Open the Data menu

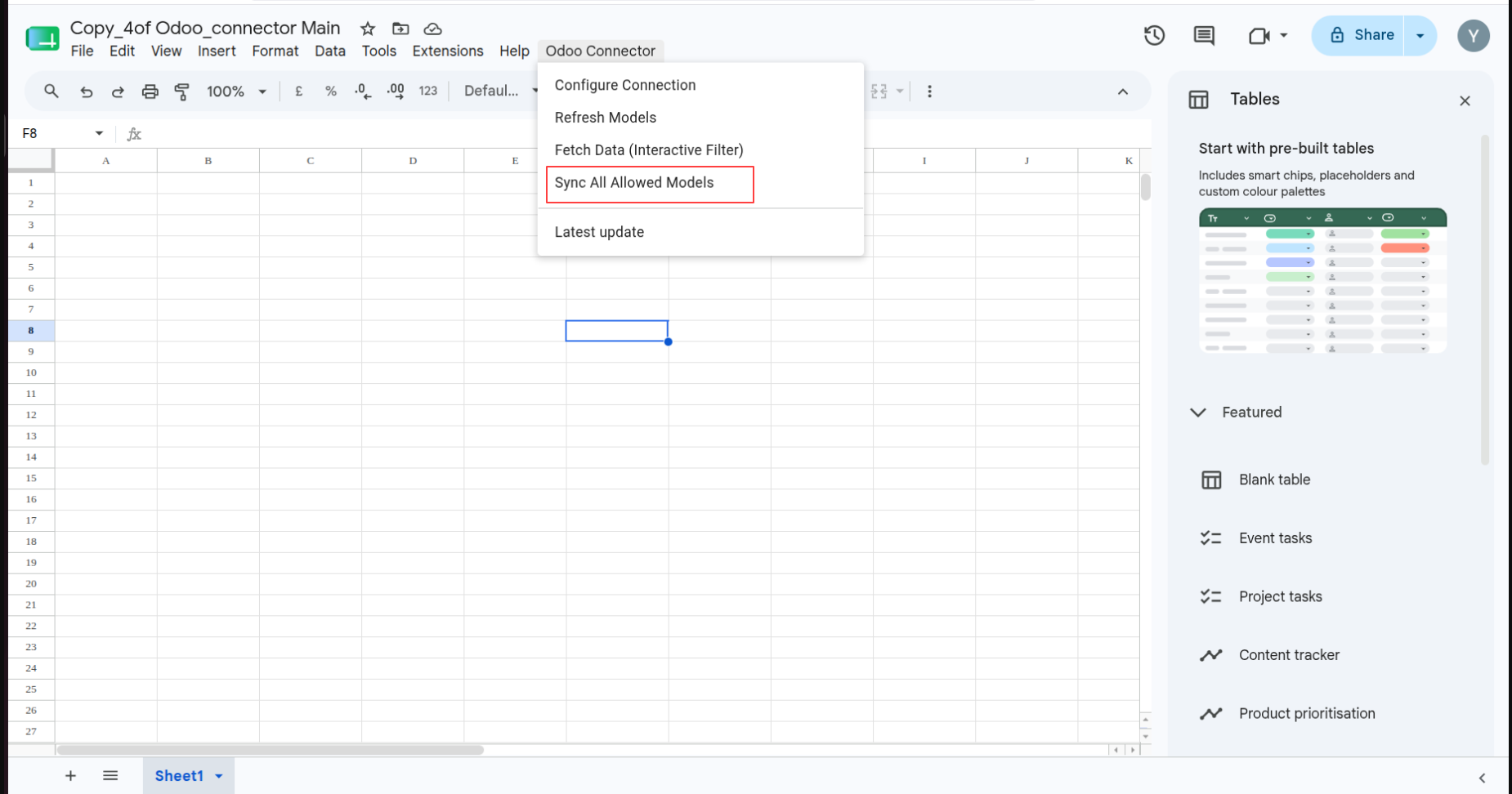coord(330,51)
